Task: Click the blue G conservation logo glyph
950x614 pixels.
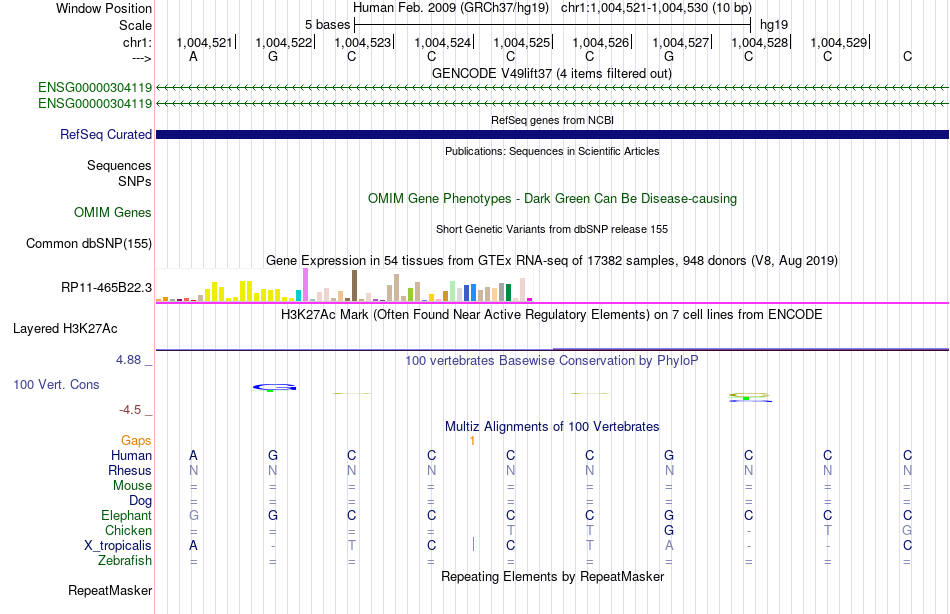Action: click(x=274, y=387)
